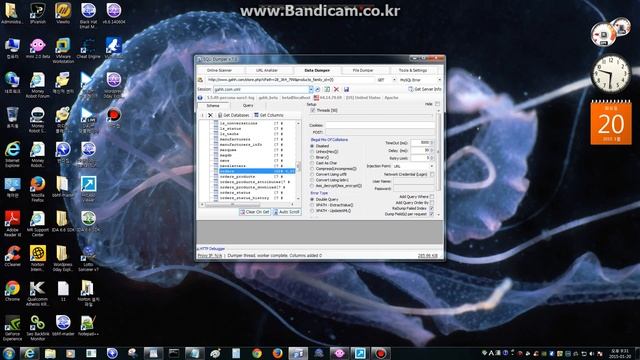
Task: Open Recycle Bin on desktop
Action: point(13,117)
